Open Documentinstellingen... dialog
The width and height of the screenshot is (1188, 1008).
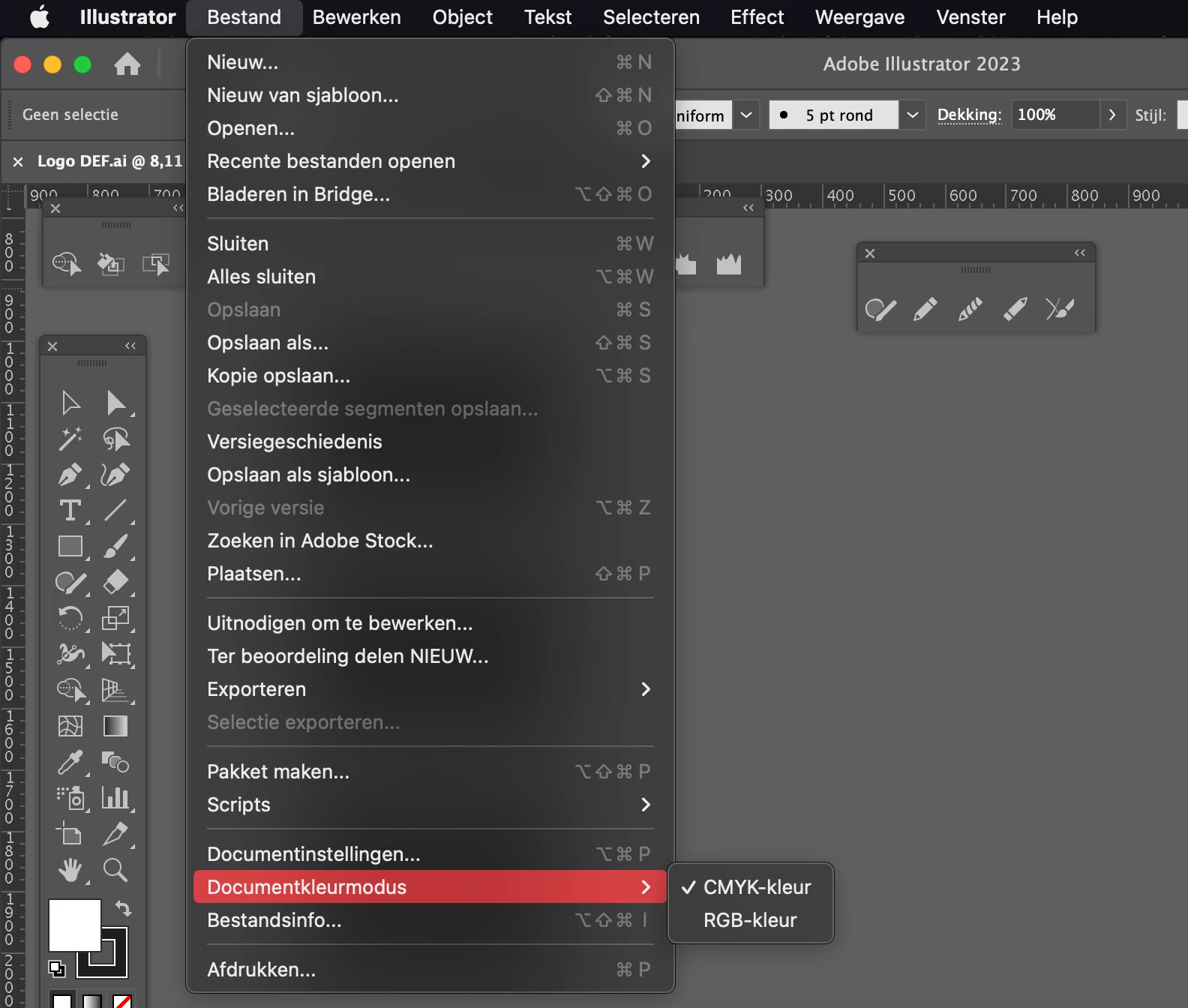click(430, 854)
